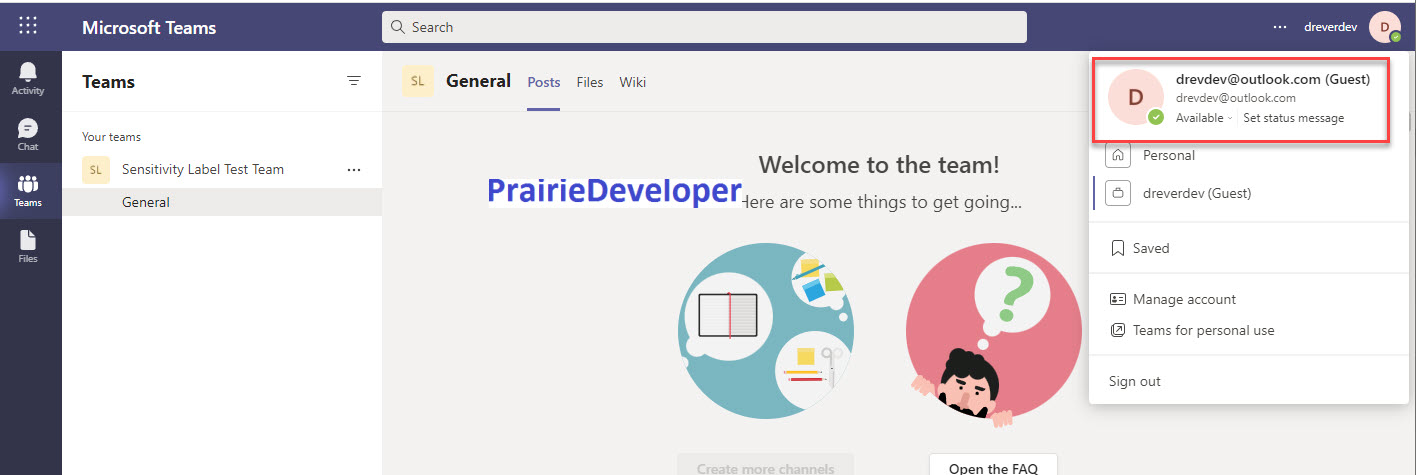Click the Your teams label
This screenshot has width=1416, height=475.
[x=111, y=137]
